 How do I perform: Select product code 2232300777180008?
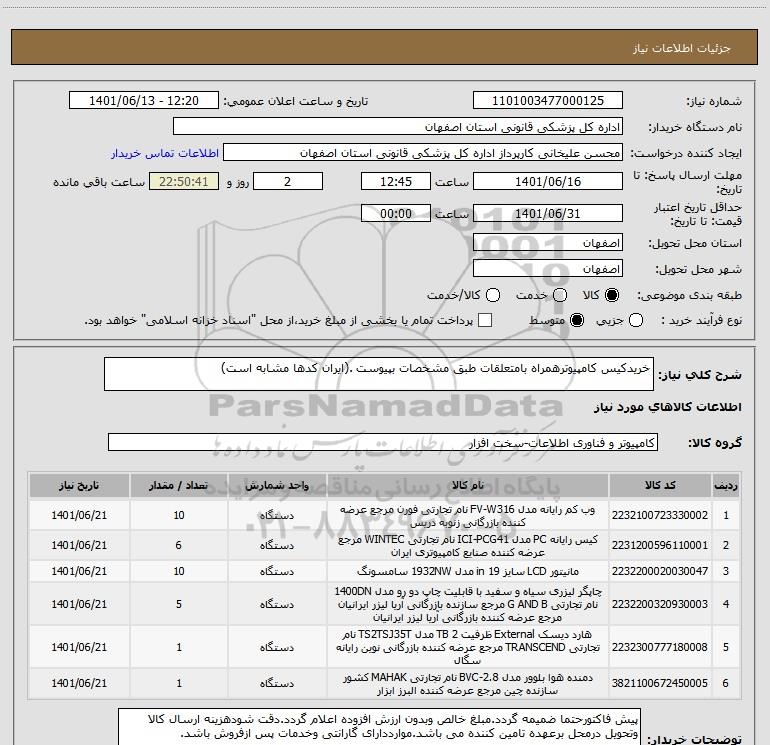[660, 647]
